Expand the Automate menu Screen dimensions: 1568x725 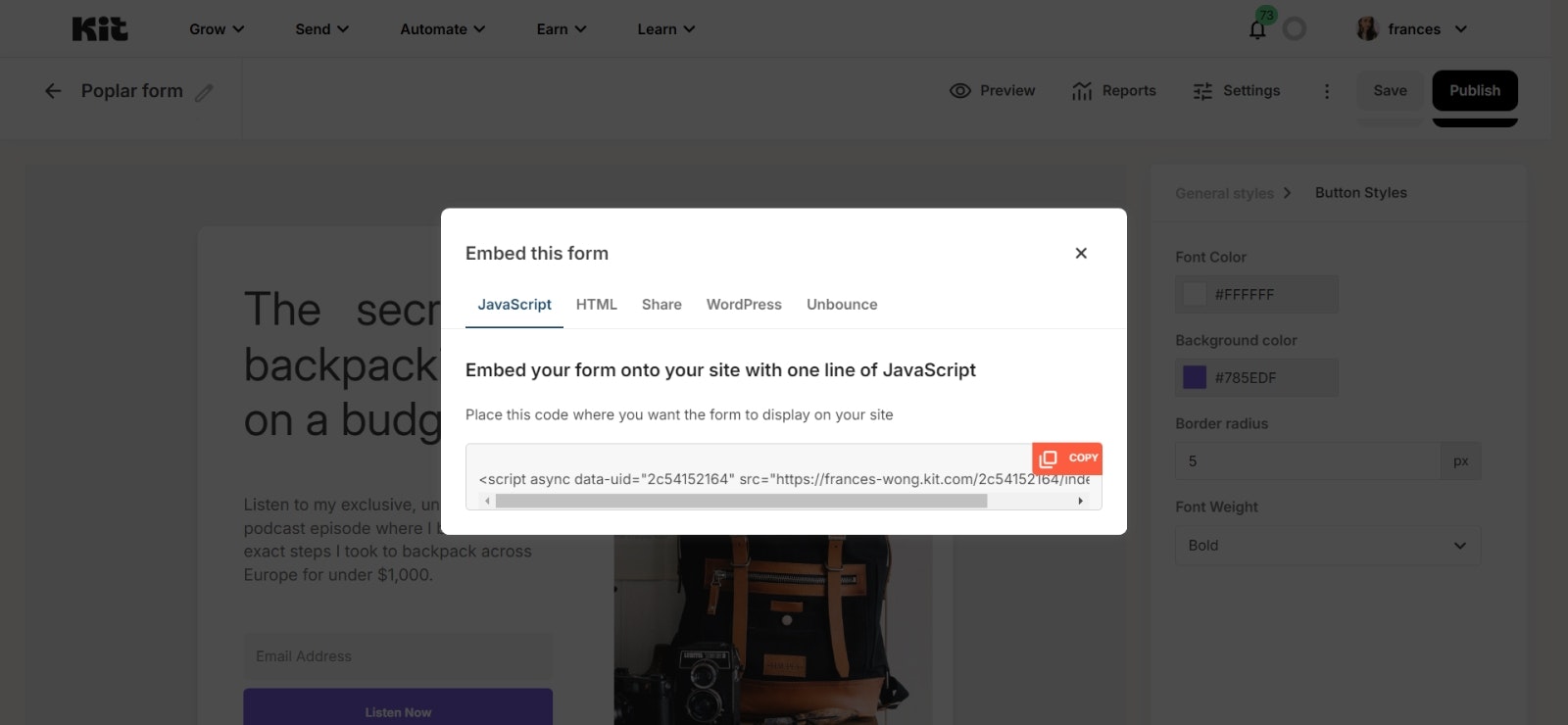coord(443,29)
